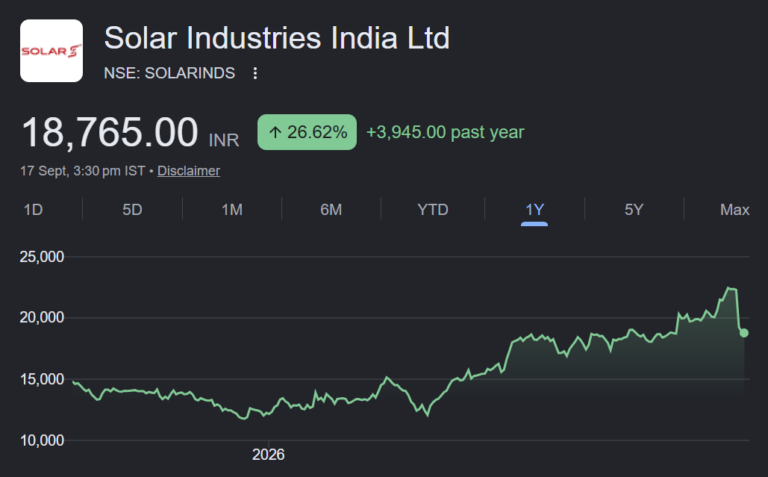
Task: Select the 5D time range tab
Action: click(132, 210)
